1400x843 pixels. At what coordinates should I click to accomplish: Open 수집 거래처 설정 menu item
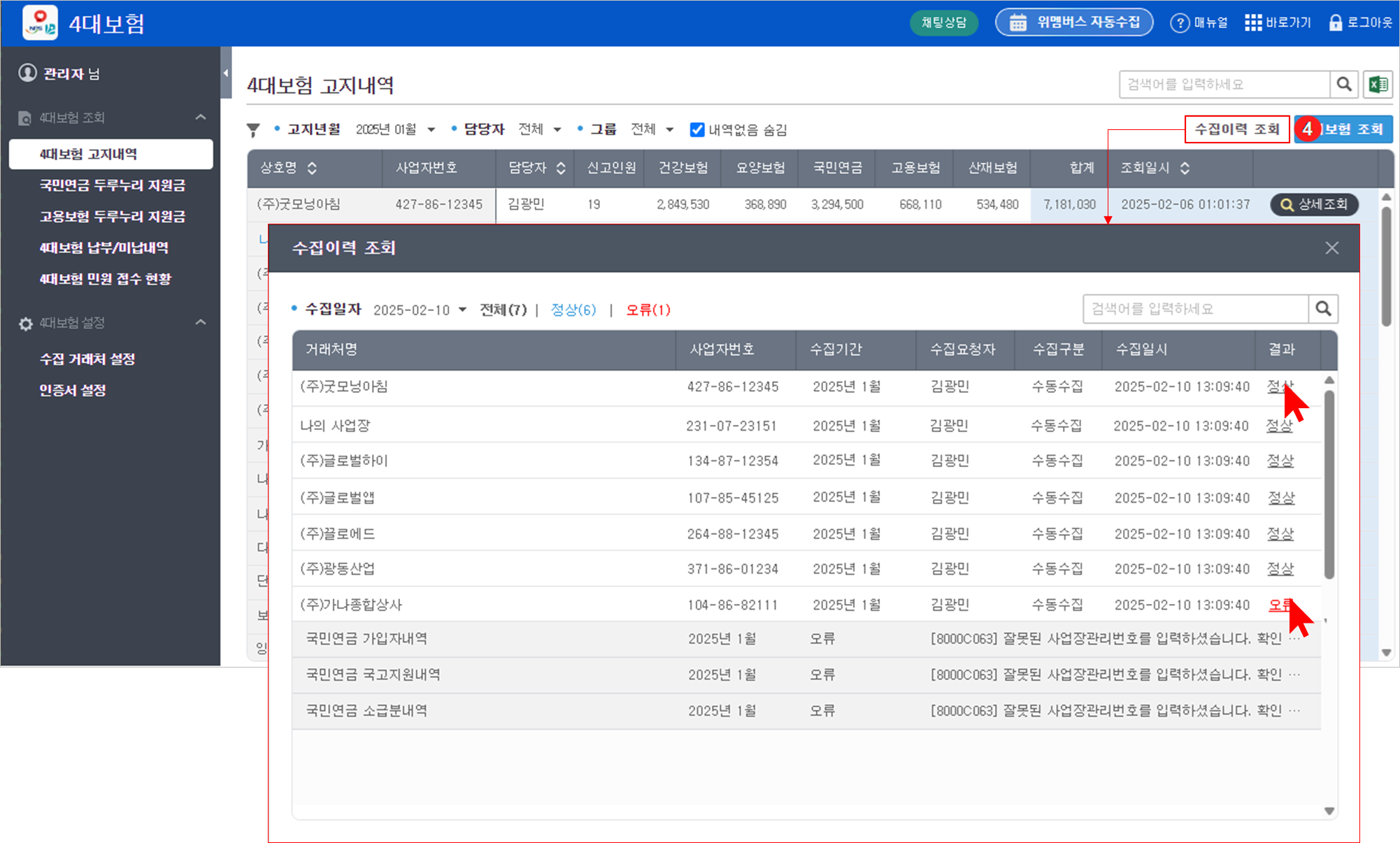(87, 359)
